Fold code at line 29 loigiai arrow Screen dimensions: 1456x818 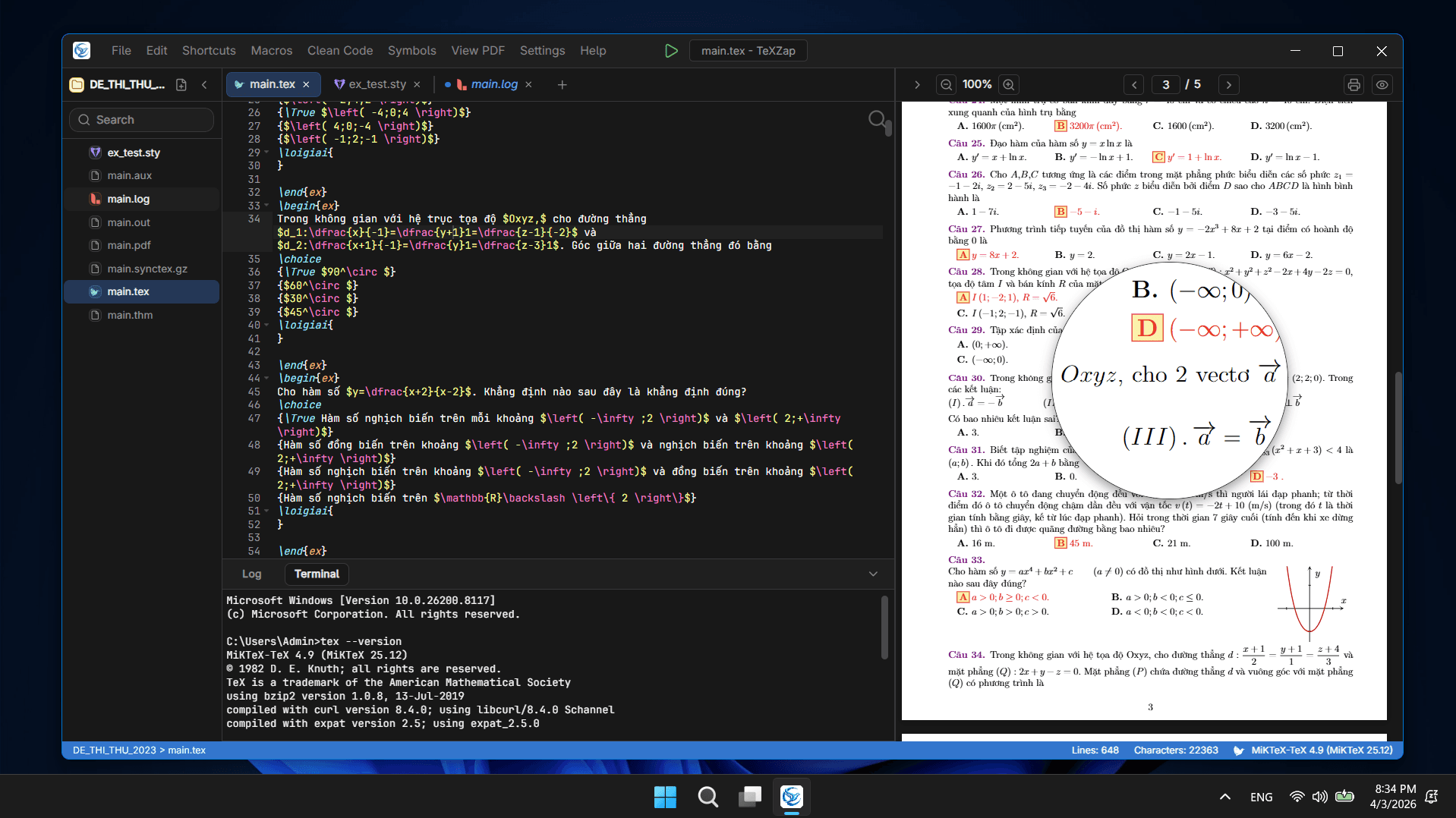tap(266, 153)
